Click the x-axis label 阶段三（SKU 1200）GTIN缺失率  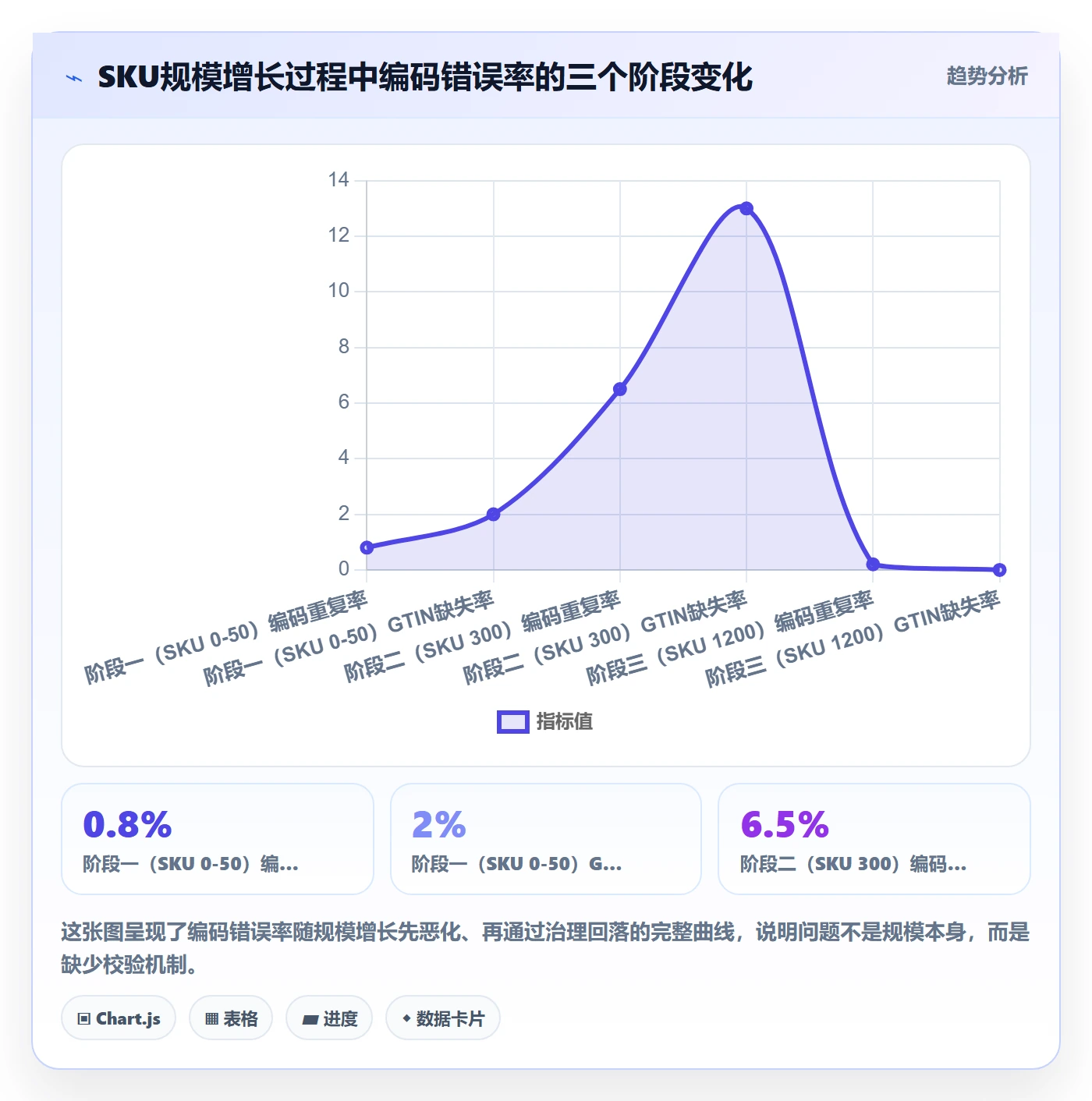click(x=853, y=639)
